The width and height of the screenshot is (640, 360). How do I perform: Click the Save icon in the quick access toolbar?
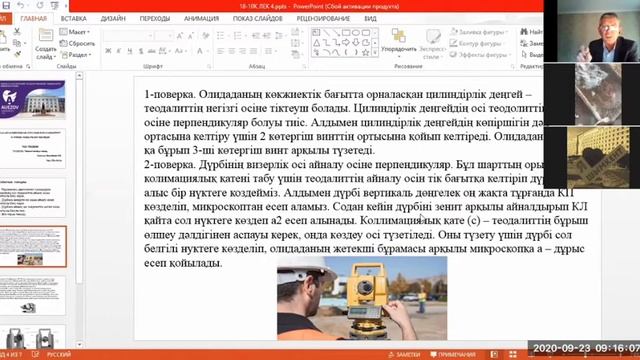[6, 6]
